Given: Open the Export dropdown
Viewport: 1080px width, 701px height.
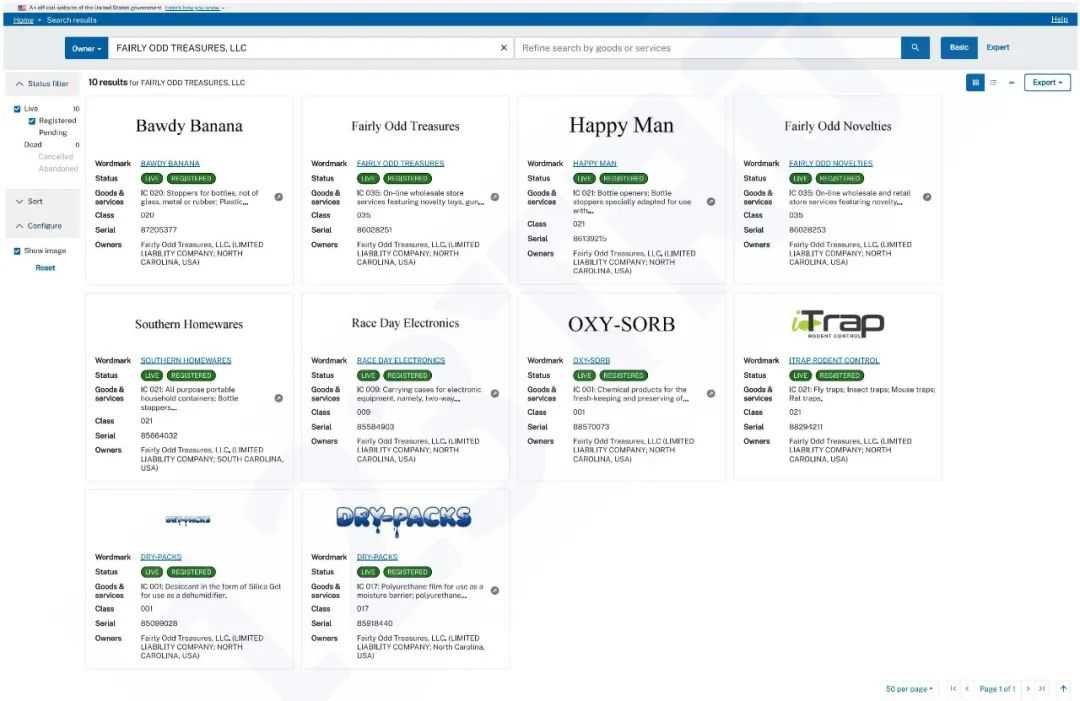Looking at the screenshot, I should coord(1047,83).
